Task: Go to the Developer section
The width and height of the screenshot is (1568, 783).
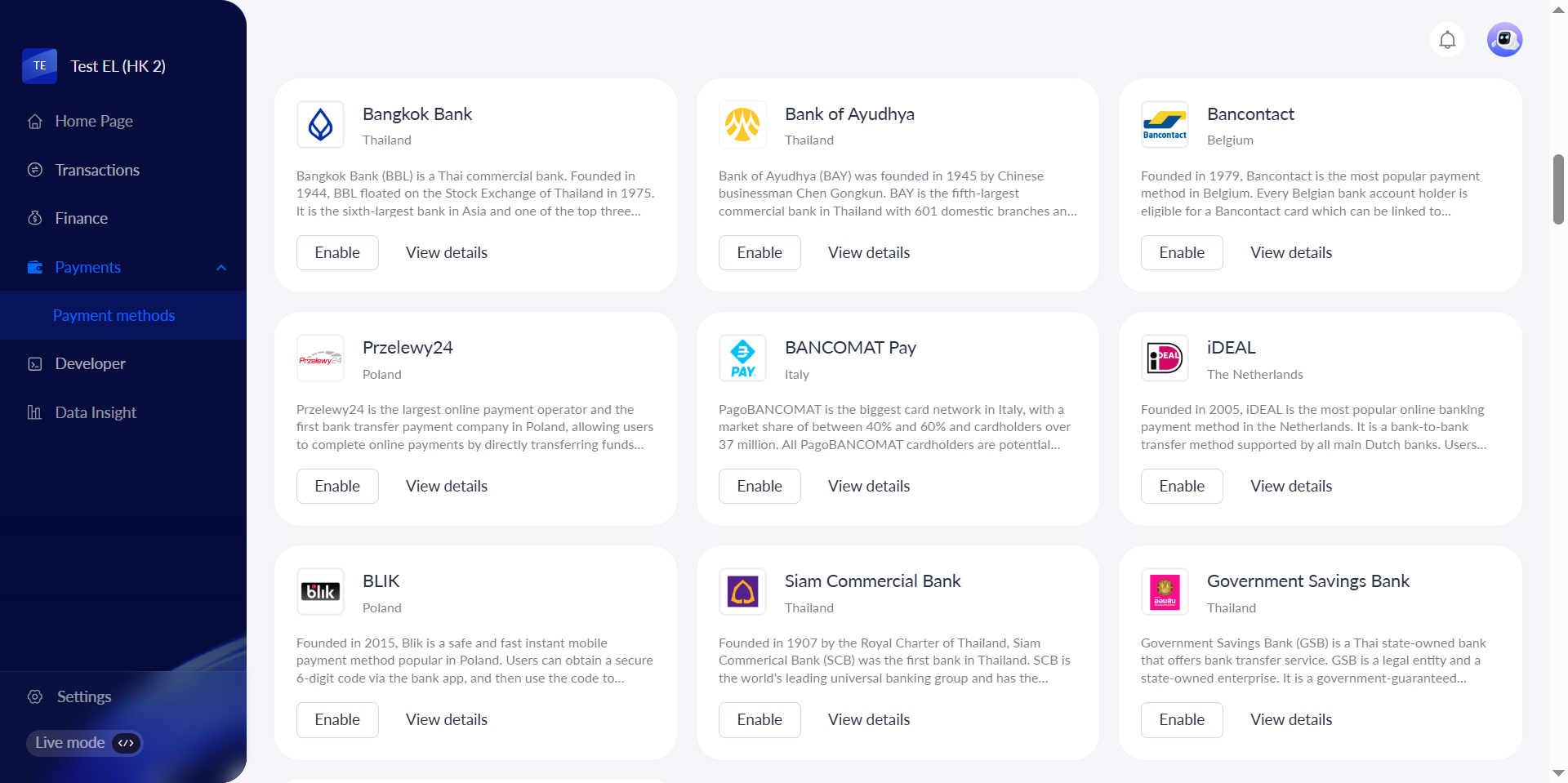Action: [x=90, y=363]
